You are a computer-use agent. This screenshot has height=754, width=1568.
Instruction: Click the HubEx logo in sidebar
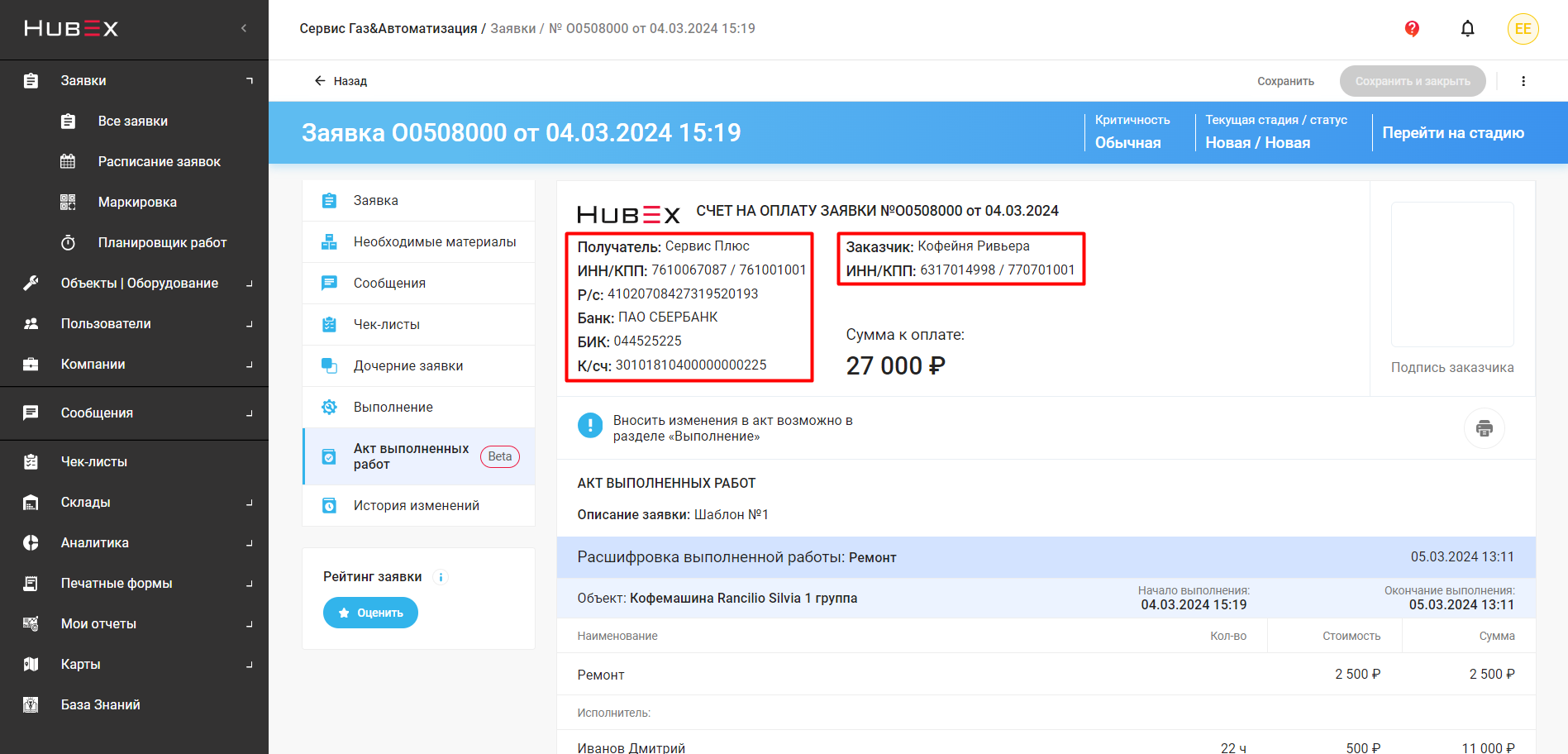(x=71, y=29)
